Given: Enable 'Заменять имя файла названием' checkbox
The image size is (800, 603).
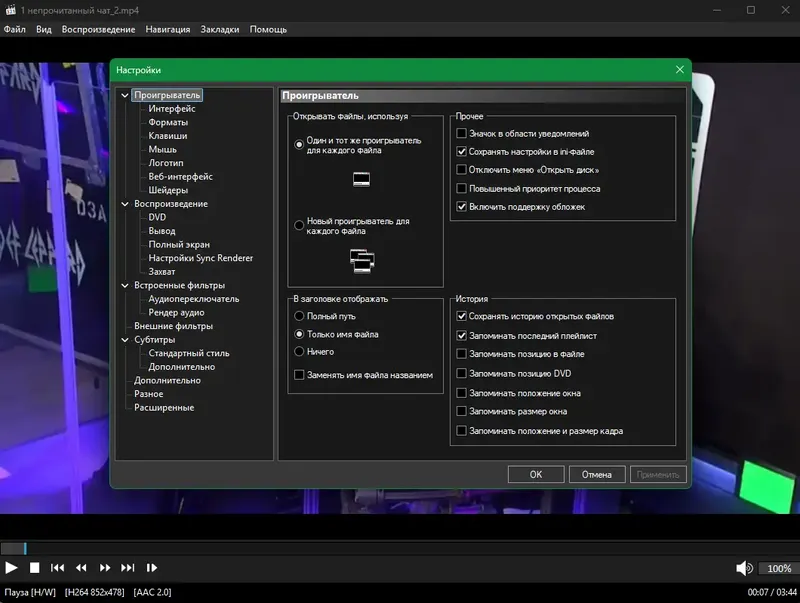Looking at the screenshot, I should (x=299, y=375).
